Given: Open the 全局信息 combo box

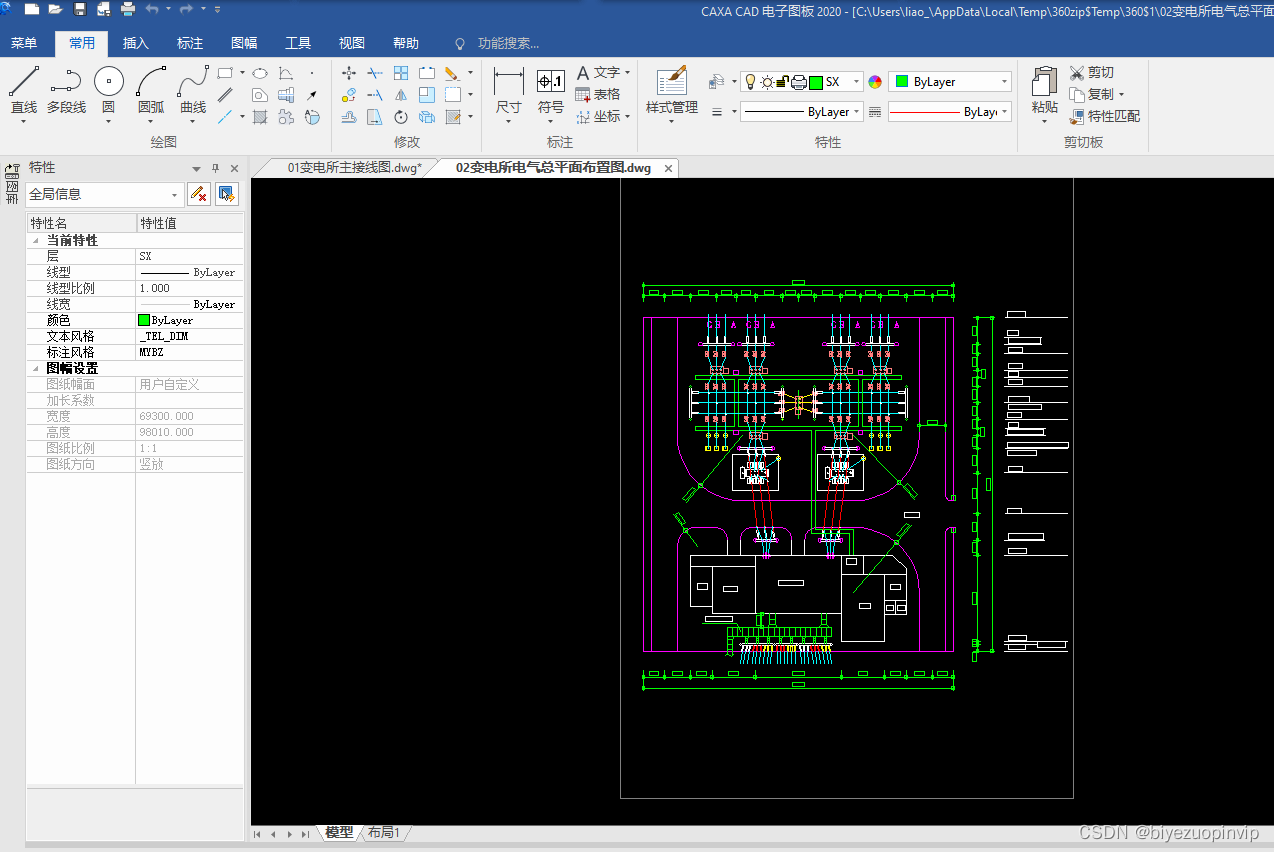Looking at the screenshot, I should pos(105,194).
